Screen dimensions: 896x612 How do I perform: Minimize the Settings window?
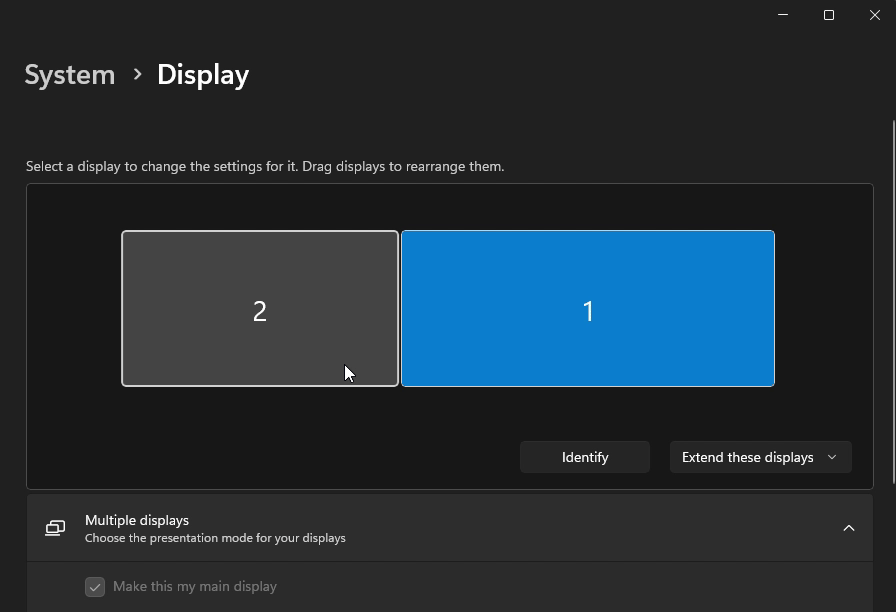(783, 15)
